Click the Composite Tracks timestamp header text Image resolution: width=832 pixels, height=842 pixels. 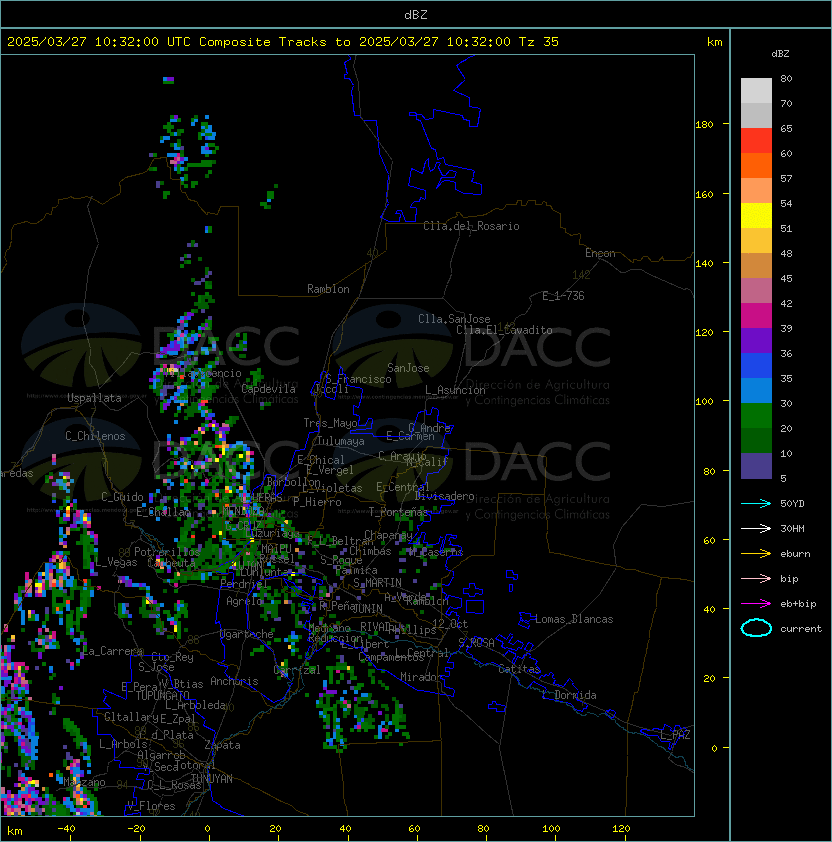(283, 42)
